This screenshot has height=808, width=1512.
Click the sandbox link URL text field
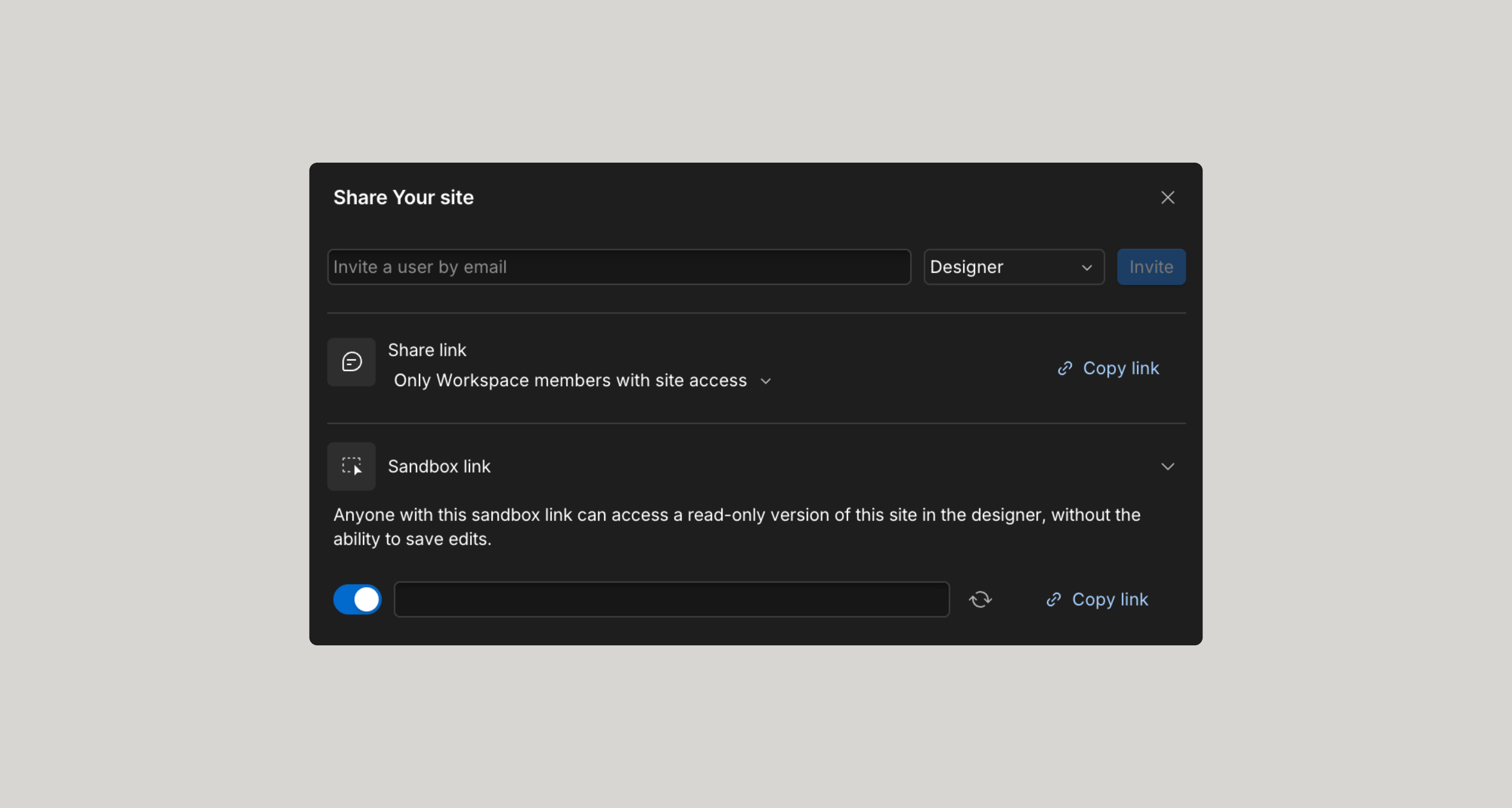[x=671, y=599]
